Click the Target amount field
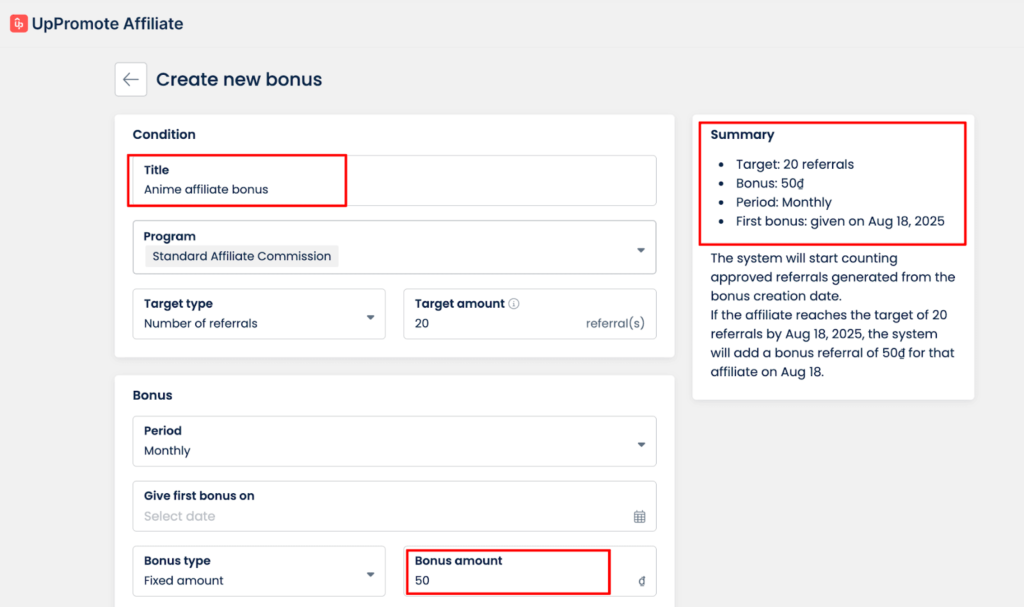Screen dimensions: 1024x607 pos(530,314)
